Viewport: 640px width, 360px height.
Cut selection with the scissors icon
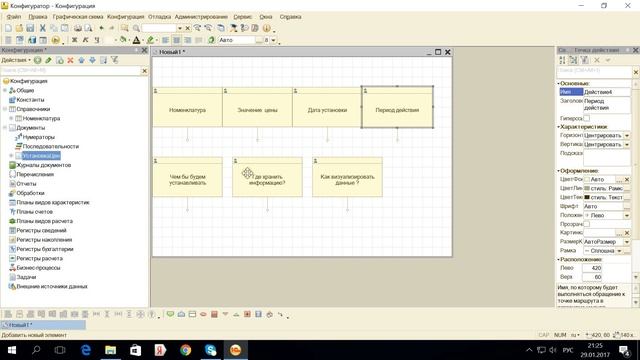point(42,28)
